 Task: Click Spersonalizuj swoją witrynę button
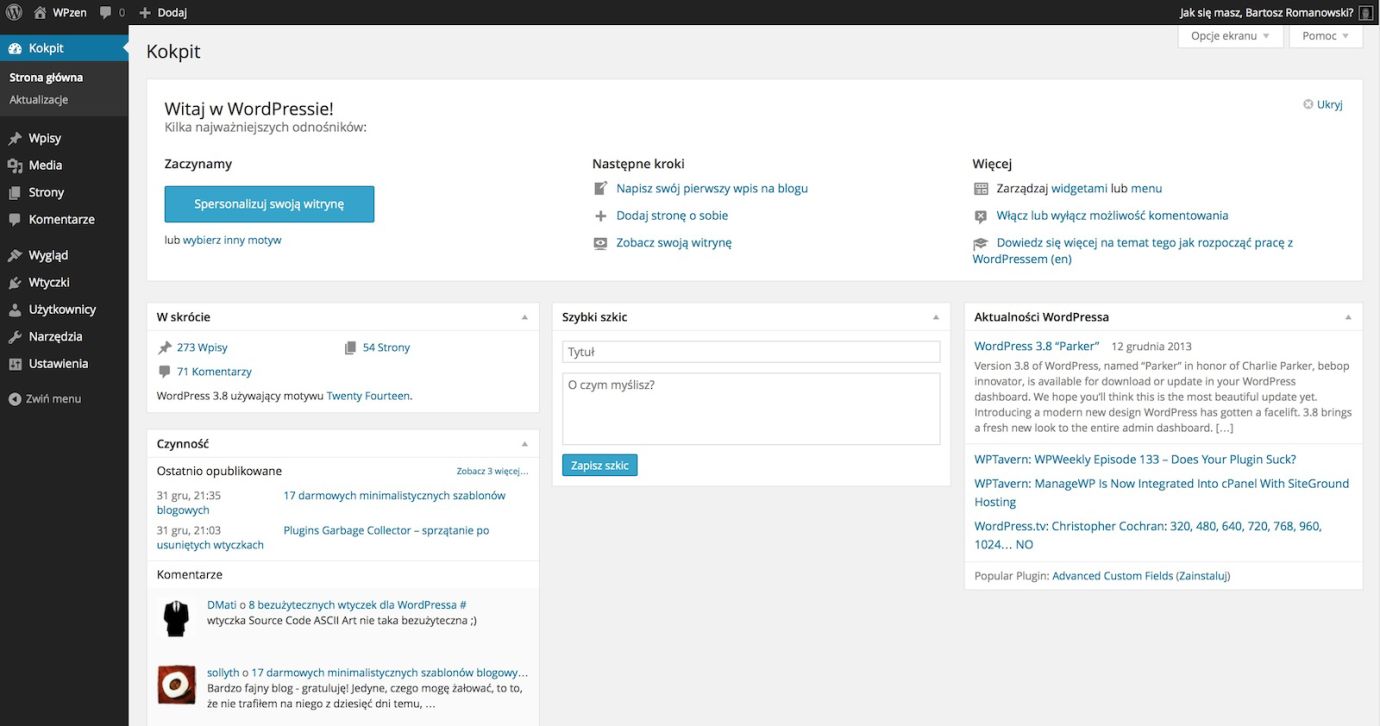(269, 204)
